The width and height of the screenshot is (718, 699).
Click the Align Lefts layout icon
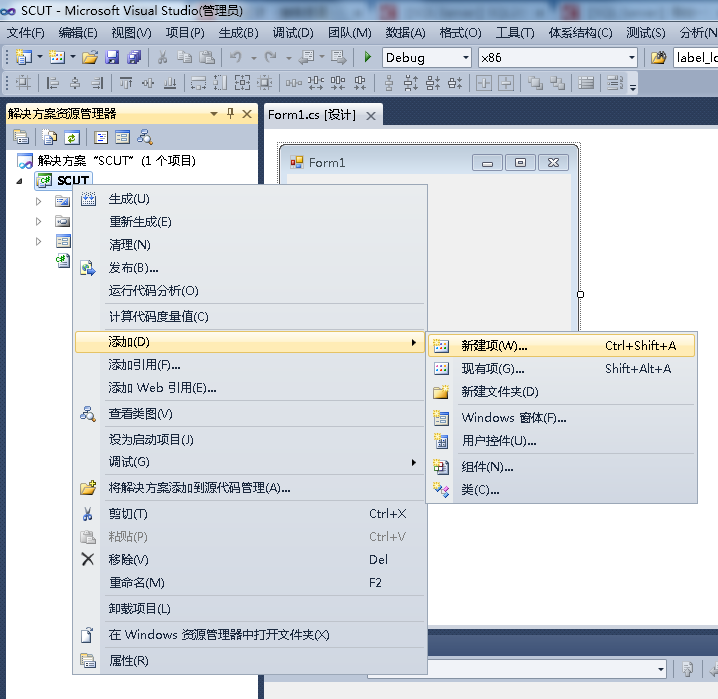[53, 83]
